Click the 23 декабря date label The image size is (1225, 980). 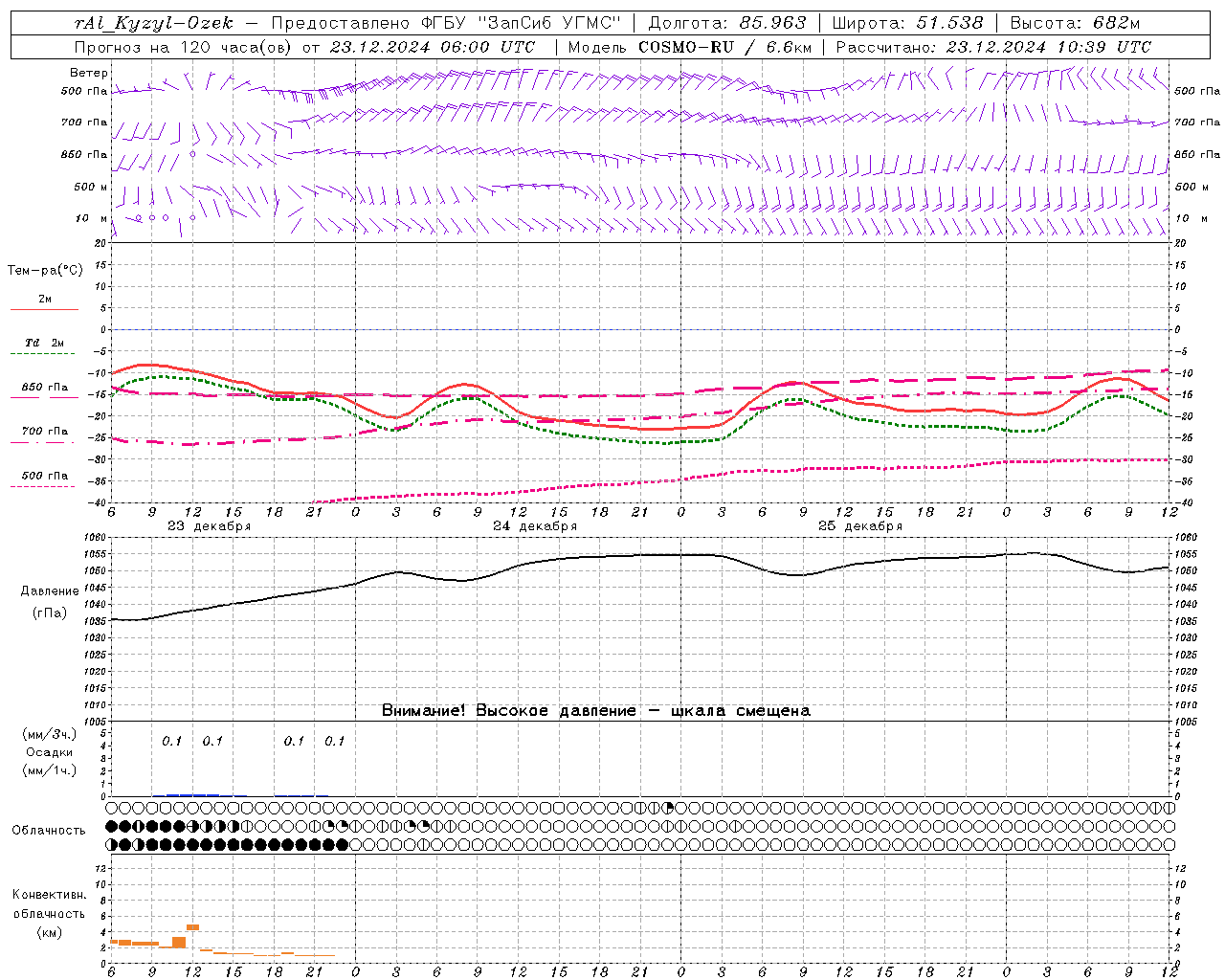(210, 526)
